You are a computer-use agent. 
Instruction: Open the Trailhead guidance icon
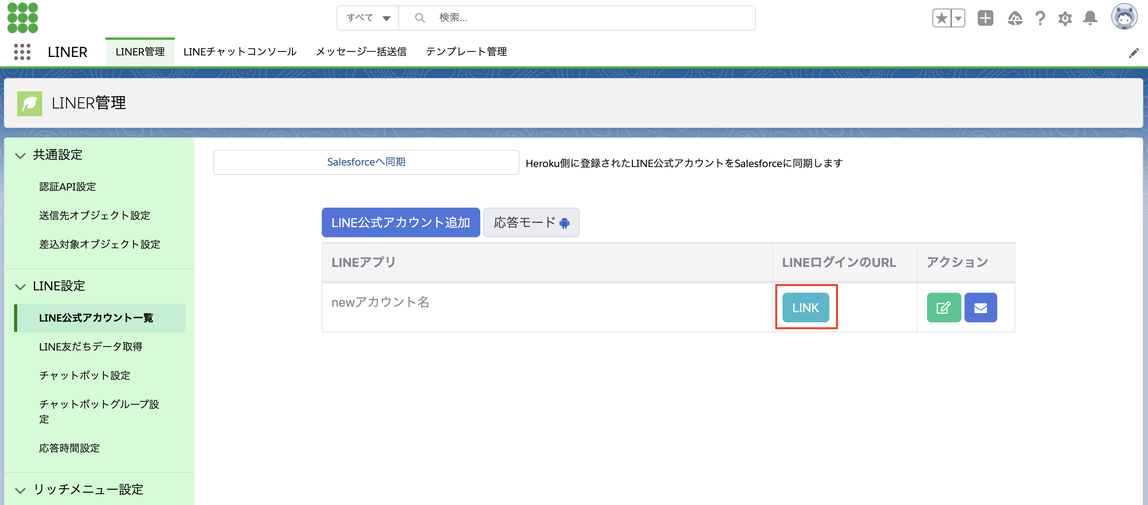1015,18
